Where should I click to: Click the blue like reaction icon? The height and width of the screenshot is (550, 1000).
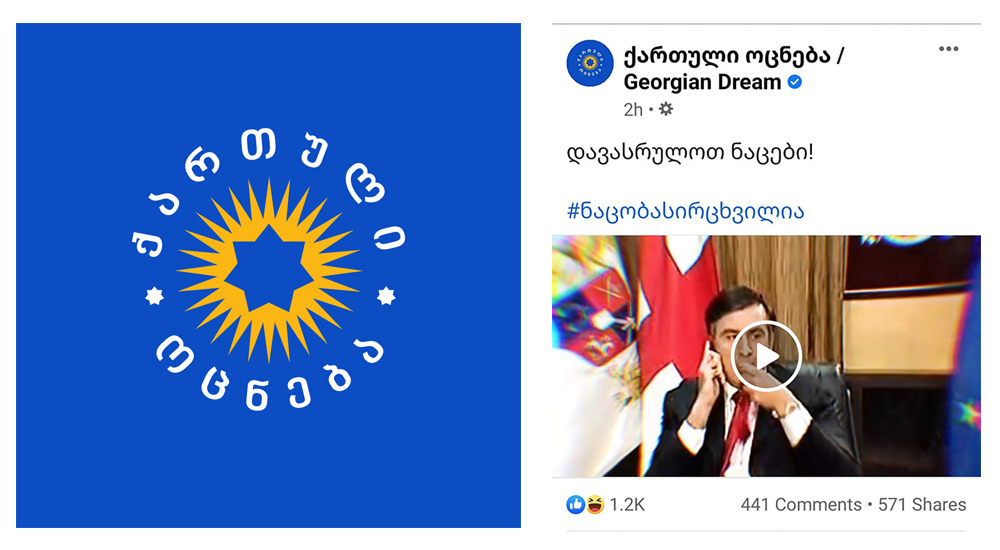575,505
